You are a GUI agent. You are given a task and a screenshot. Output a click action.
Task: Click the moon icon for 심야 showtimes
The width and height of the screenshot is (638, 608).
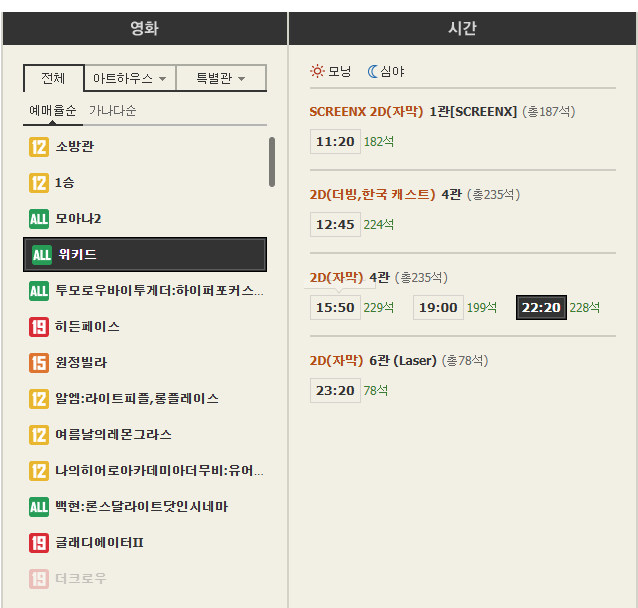[374, 71]
